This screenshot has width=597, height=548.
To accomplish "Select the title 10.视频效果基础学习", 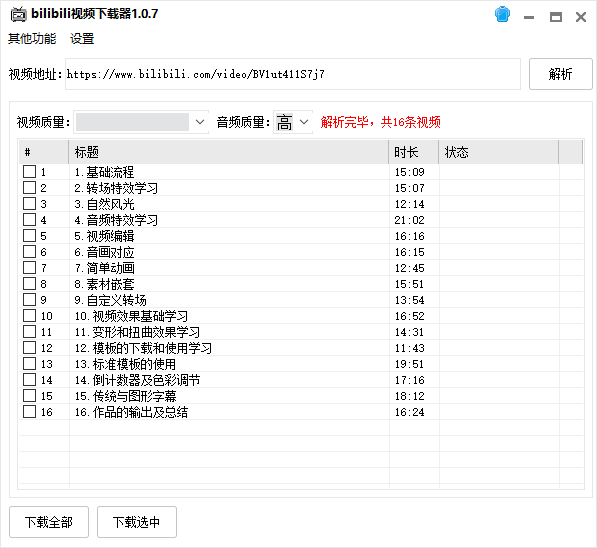I will (x=131, y=316).
